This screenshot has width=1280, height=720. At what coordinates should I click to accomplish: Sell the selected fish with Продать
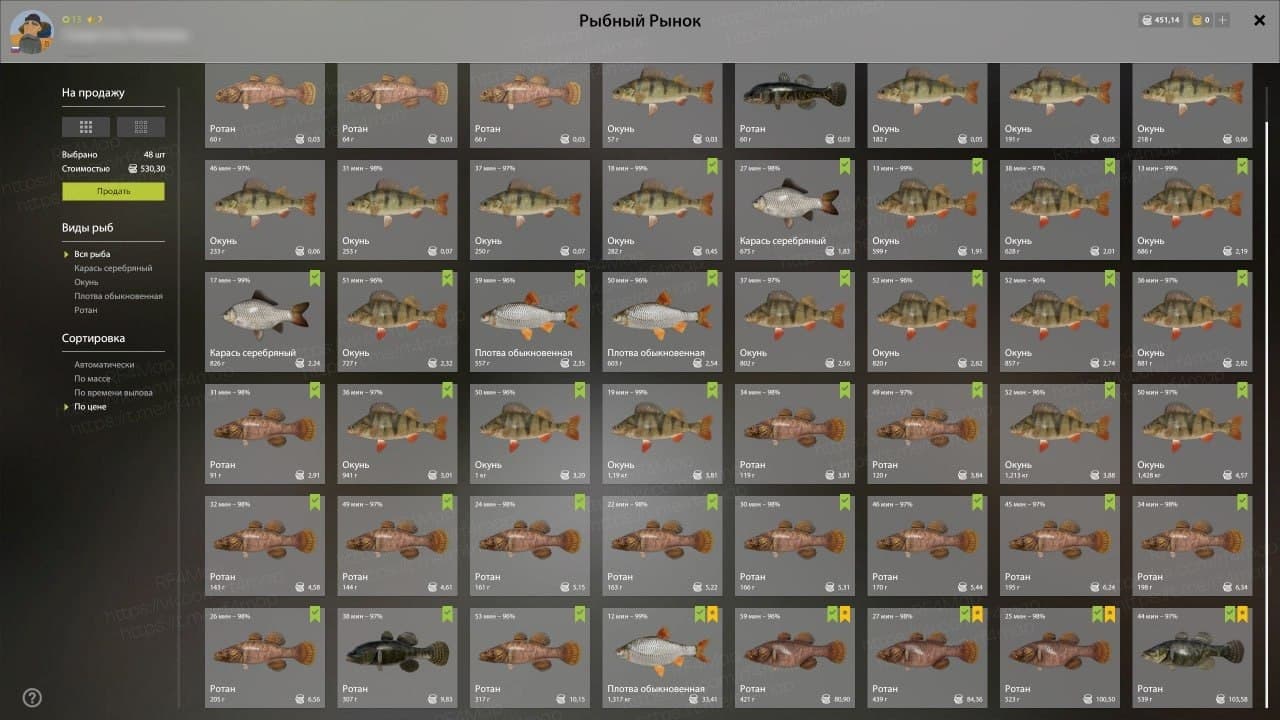coord(113,191)
